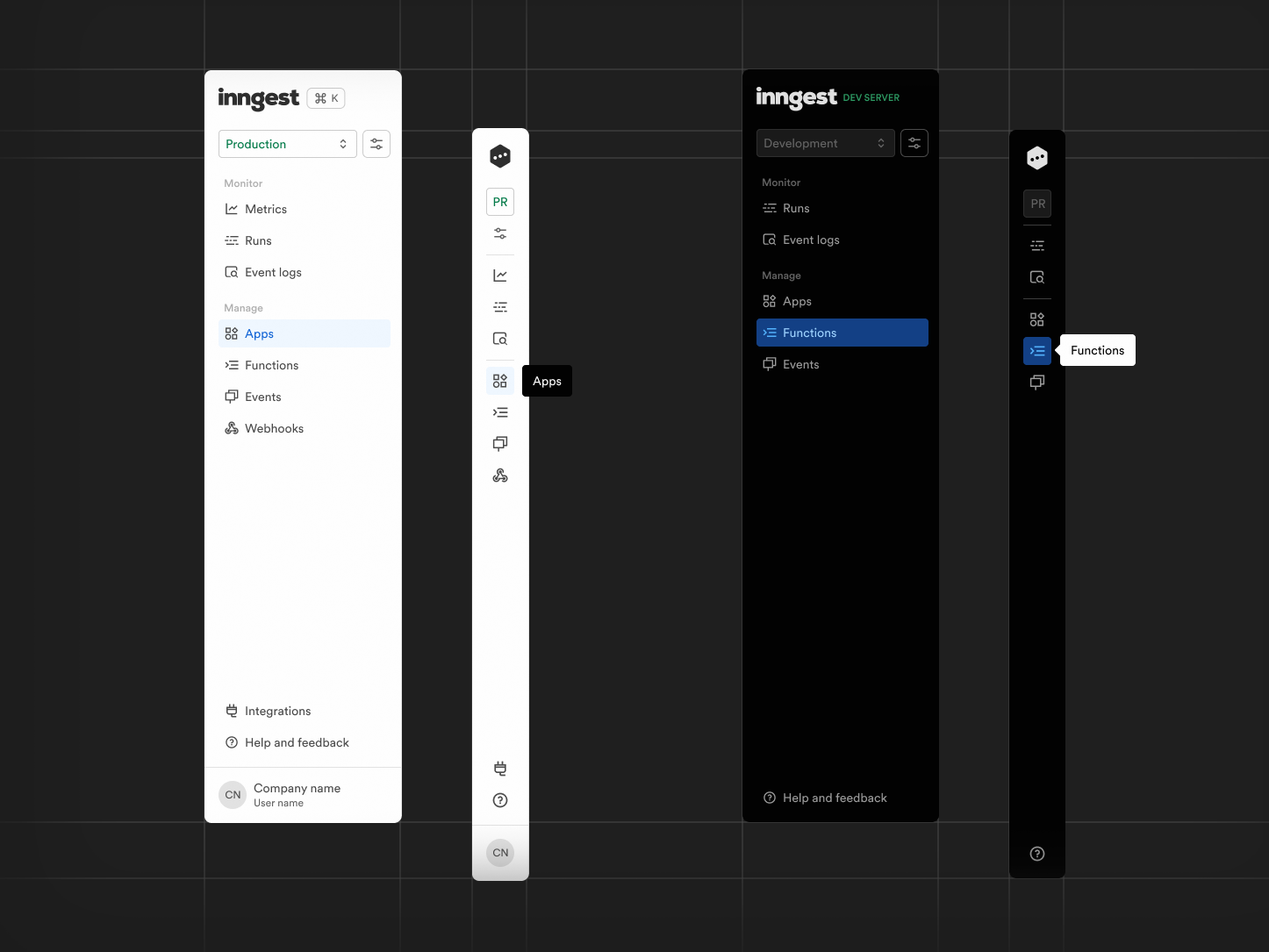Open Help and feedback
1269x952 pixels.
(297, 742)
